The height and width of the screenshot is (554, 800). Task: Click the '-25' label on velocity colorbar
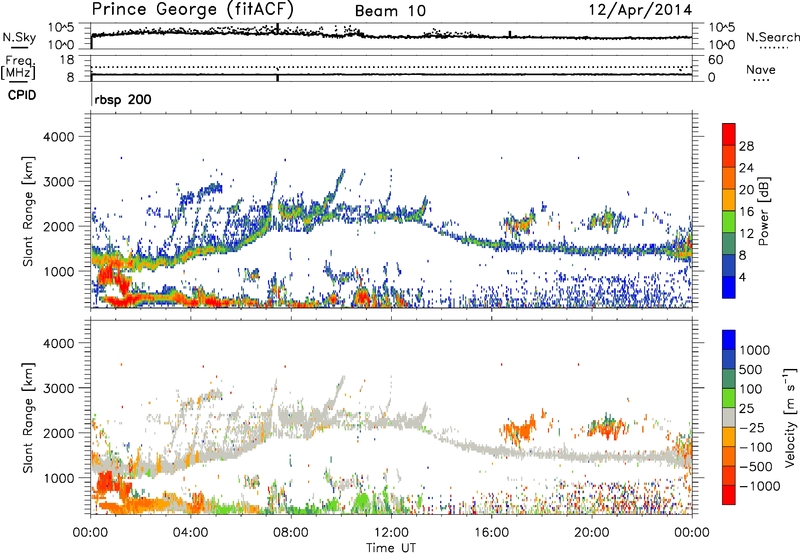coord(752,428)
